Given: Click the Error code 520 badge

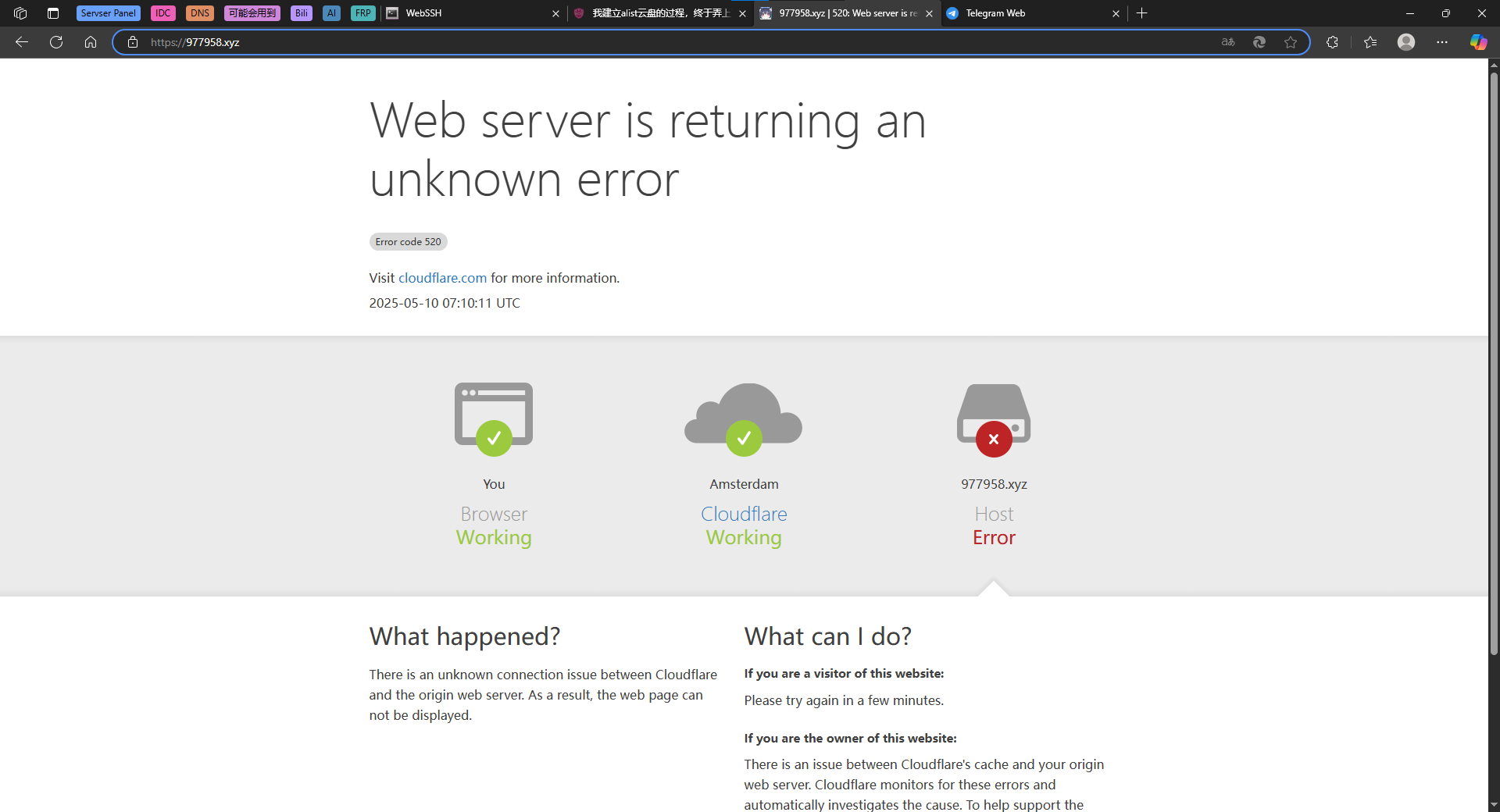Looking at the screenshot, I should coord(408,242).
